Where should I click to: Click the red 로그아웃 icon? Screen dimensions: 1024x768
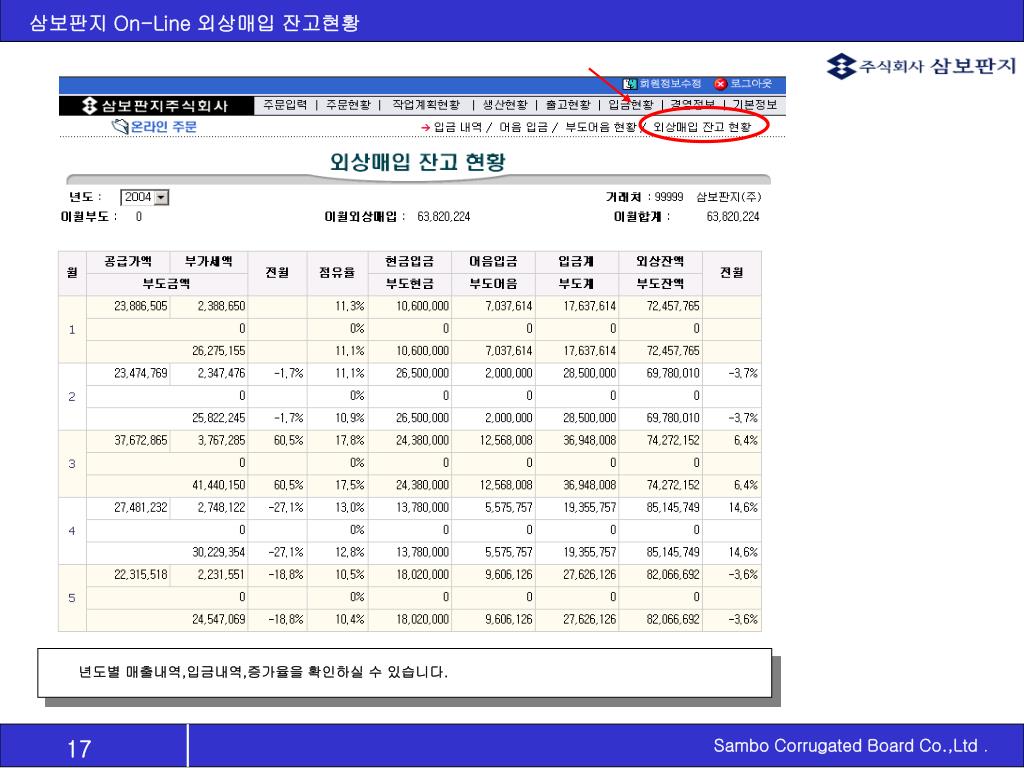pos(720,84)
